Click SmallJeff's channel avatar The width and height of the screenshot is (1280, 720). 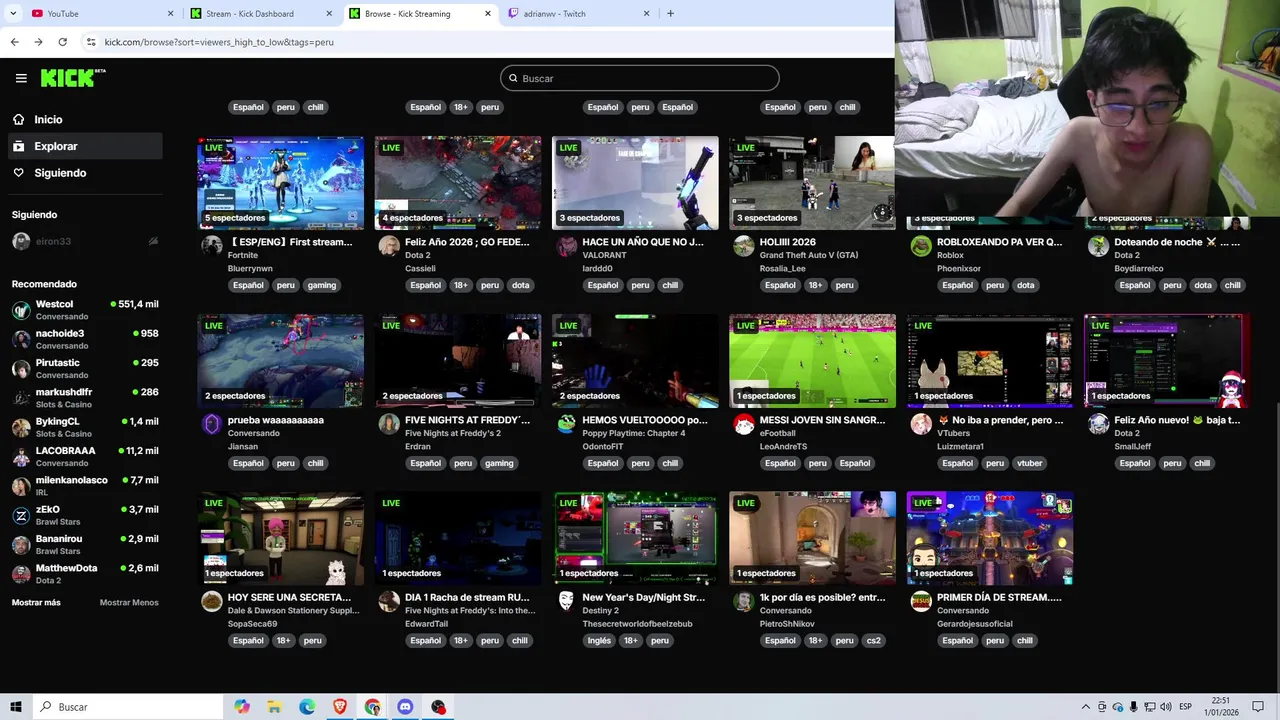click(x=1099, y=424)
